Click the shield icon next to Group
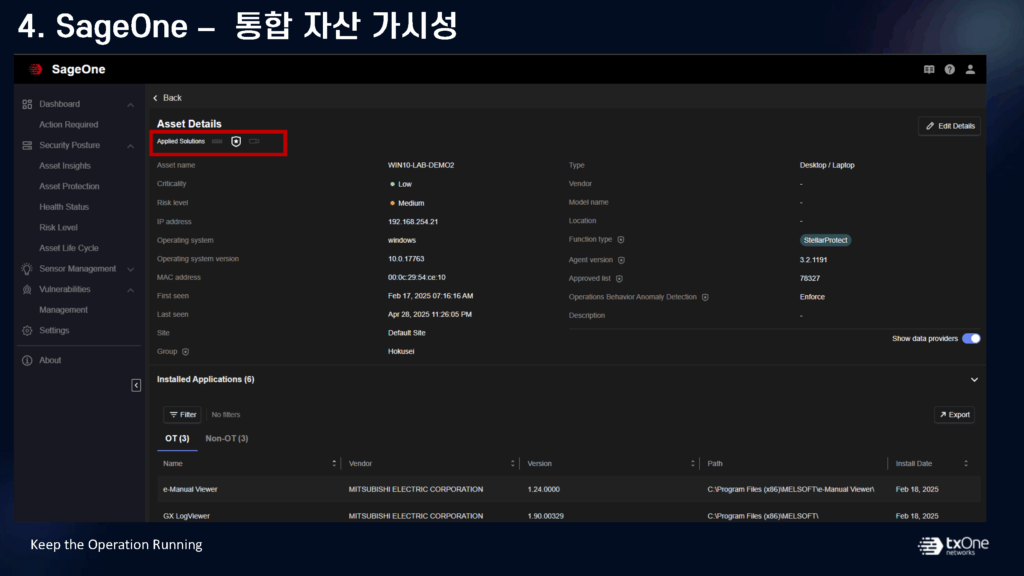Image resolution: width=1024 pixels, height=576 pixels. [186, 352]
